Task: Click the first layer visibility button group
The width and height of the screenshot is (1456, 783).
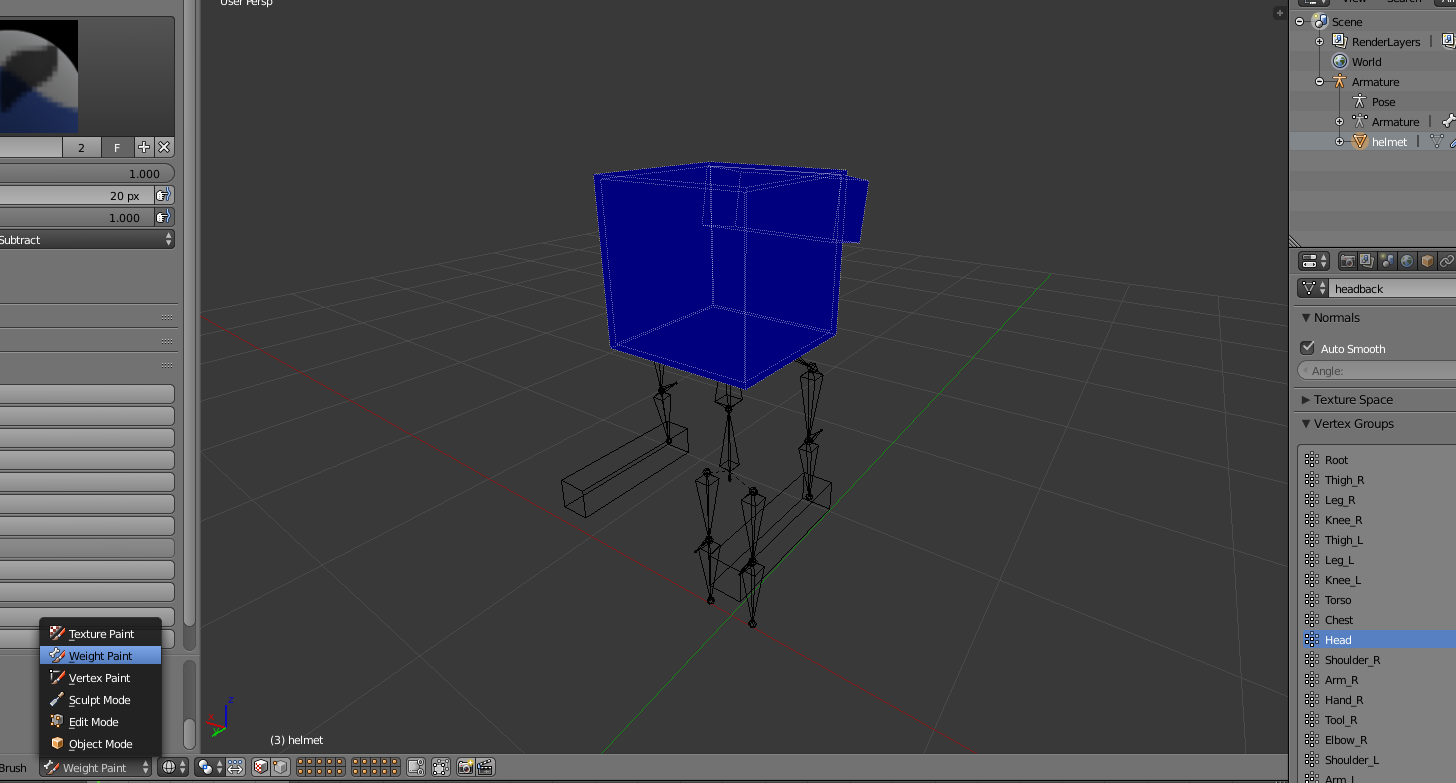Action: pyautogui.click(x=321, y=767)
